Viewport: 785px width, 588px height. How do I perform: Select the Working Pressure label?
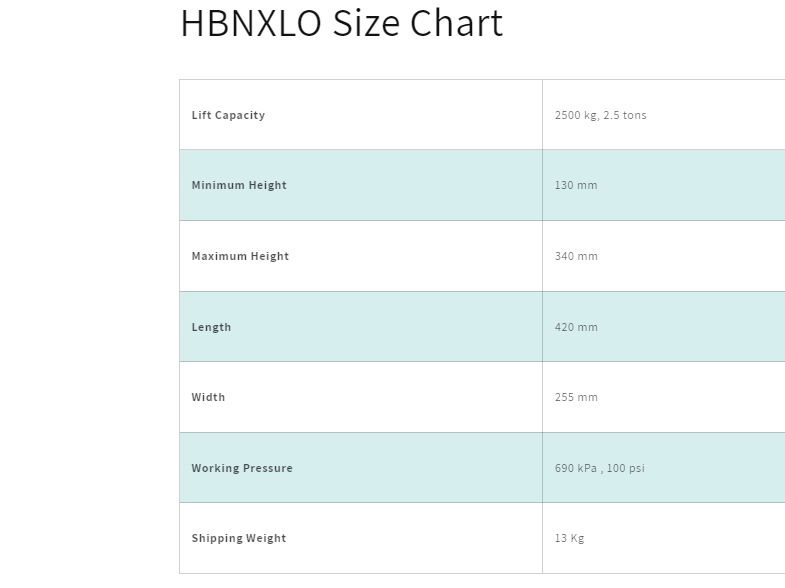pos(242,468)
